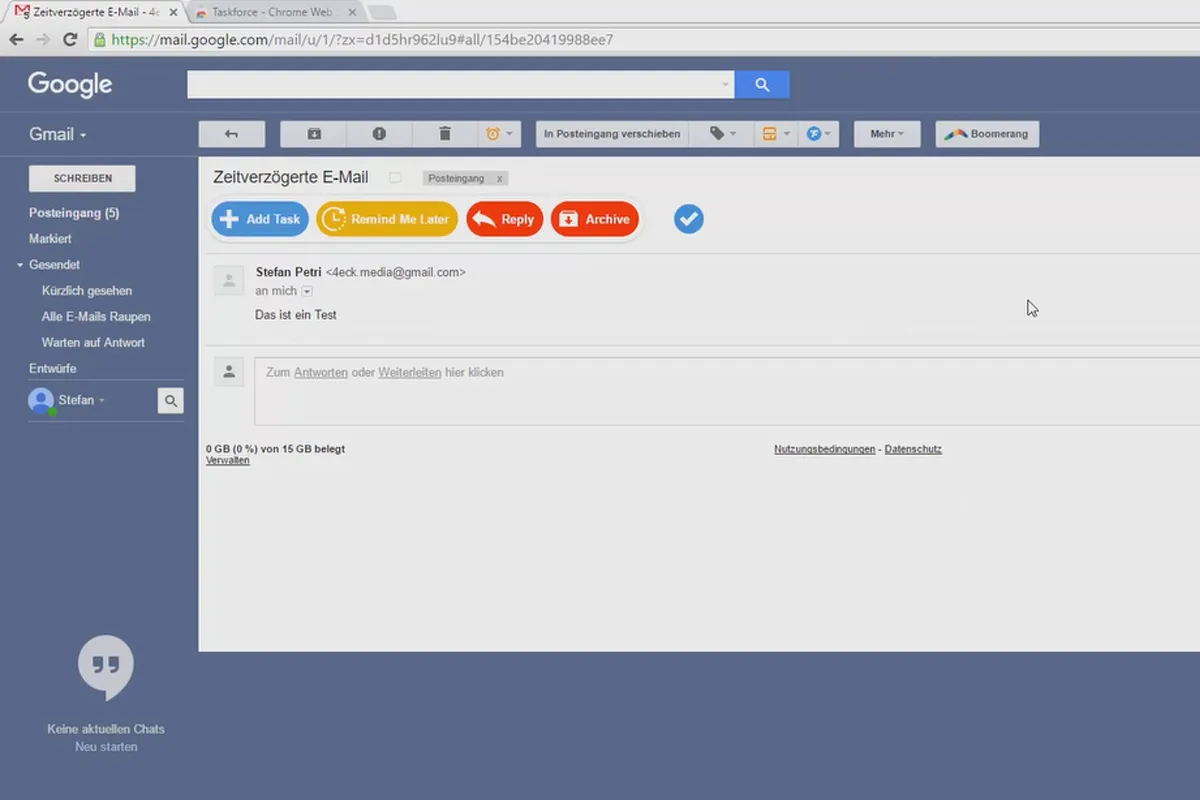Click the Antworten link
The image size is (1200, 800).
click(321, 372)
